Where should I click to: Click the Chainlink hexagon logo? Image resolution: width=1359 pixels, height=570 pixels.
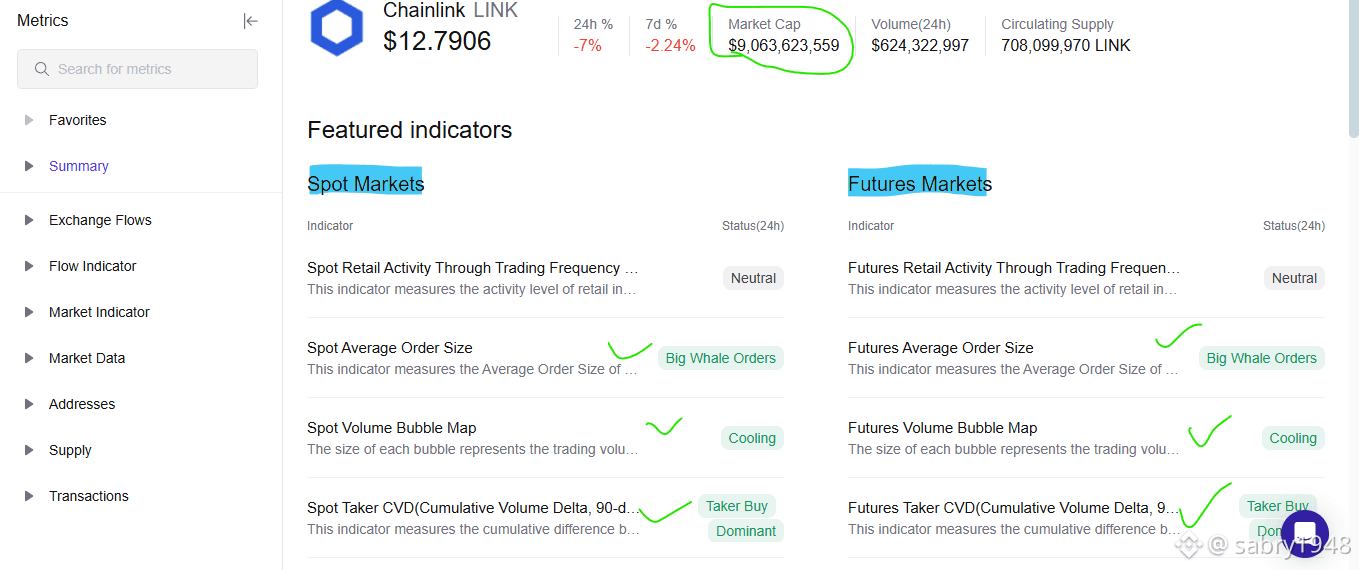(x=336, y=27)
